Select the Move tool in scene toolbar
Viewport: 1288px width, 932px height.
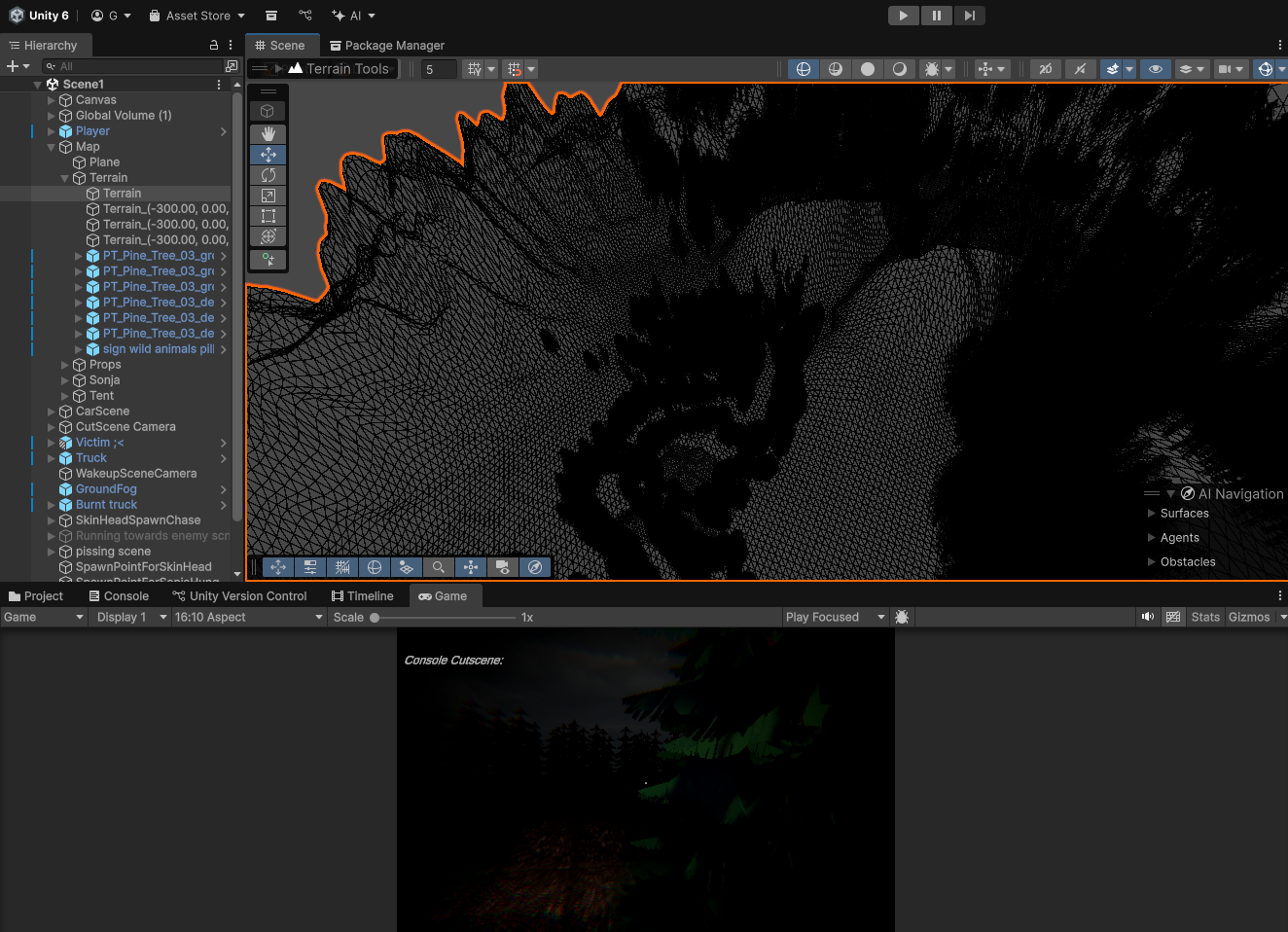(x=268, y=155)
